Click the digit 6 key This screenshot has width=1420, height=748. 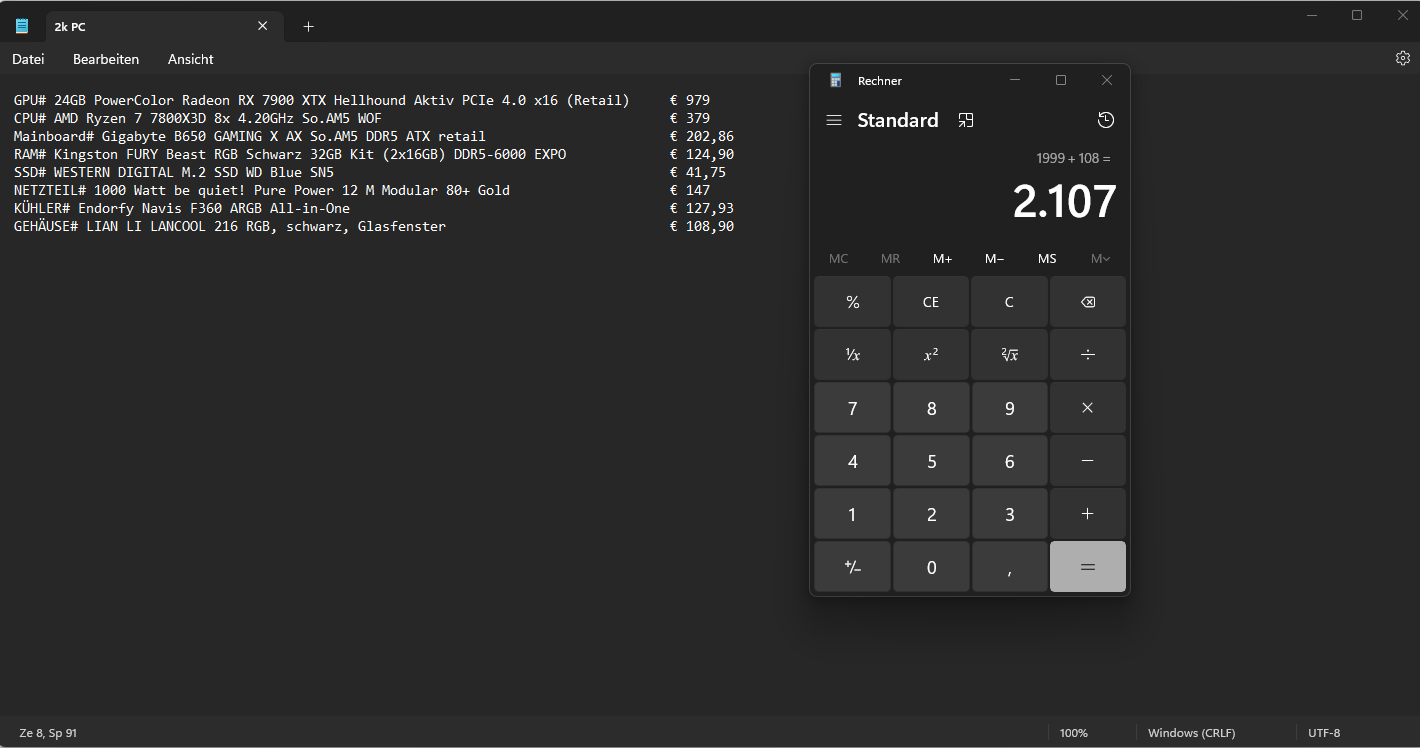click(x=1010, y=461)
